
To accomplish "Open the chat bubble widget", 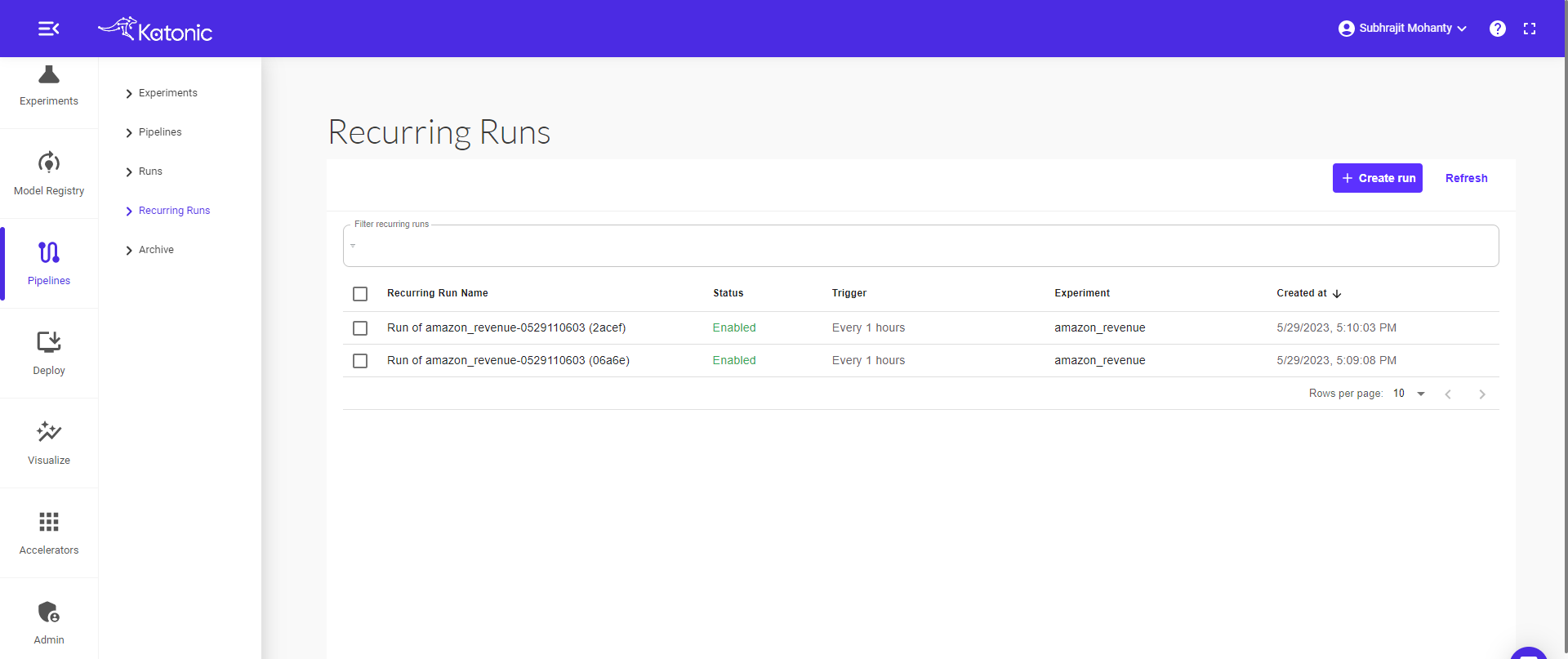I will 1529,652.
